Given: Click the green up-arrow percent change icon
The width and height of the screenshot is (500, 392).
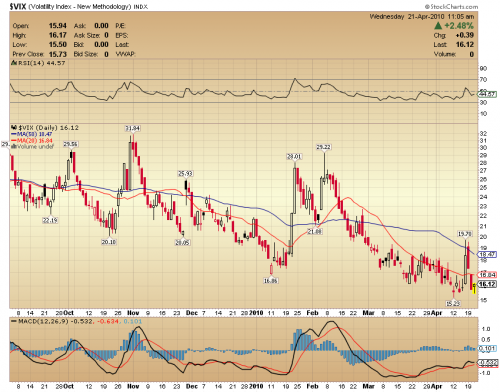Looking at the screenshot, I should tap(438, 26).
